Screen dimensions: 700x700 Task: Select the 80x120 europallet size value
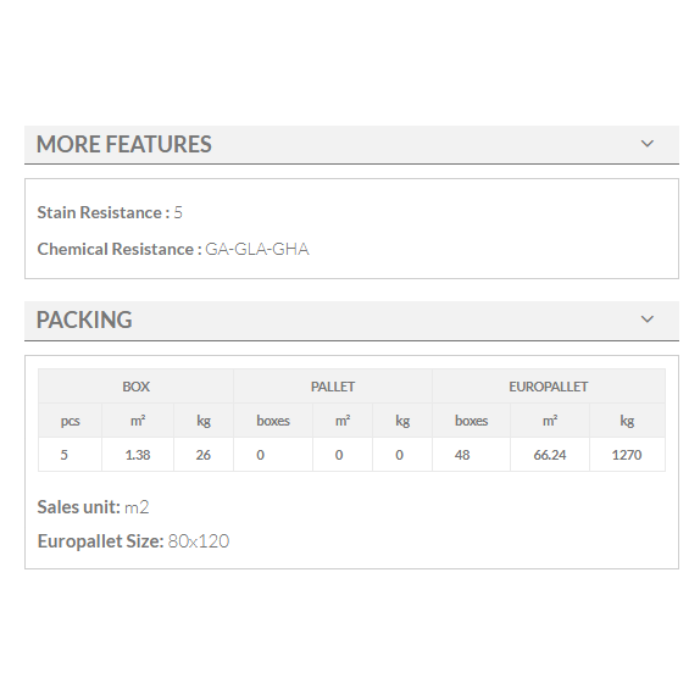[x=199, y=541]
